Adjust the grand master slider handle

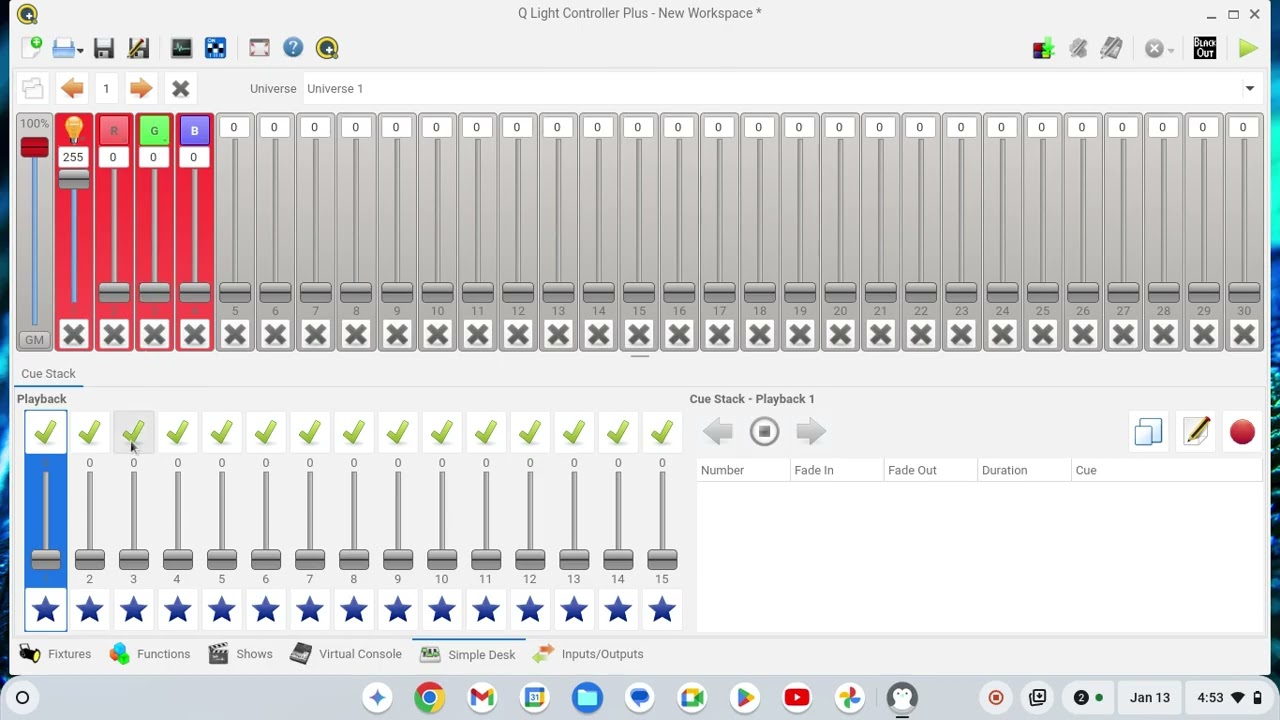pos(34,148)
